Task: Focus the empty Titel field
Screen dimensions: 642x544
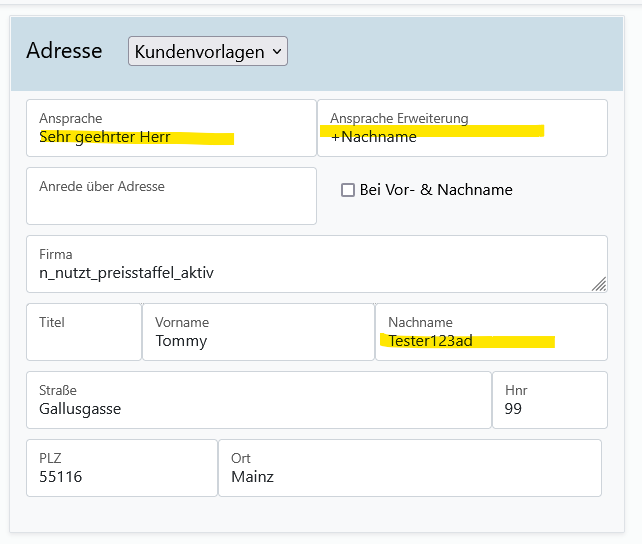Action: click(84, 341)
